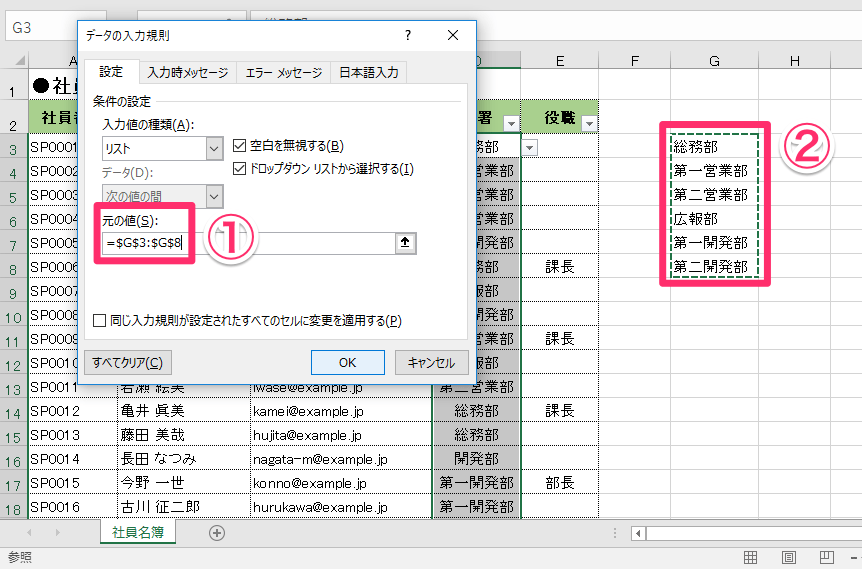Click cell containing 第二営業部 in column G

(714, 195)
